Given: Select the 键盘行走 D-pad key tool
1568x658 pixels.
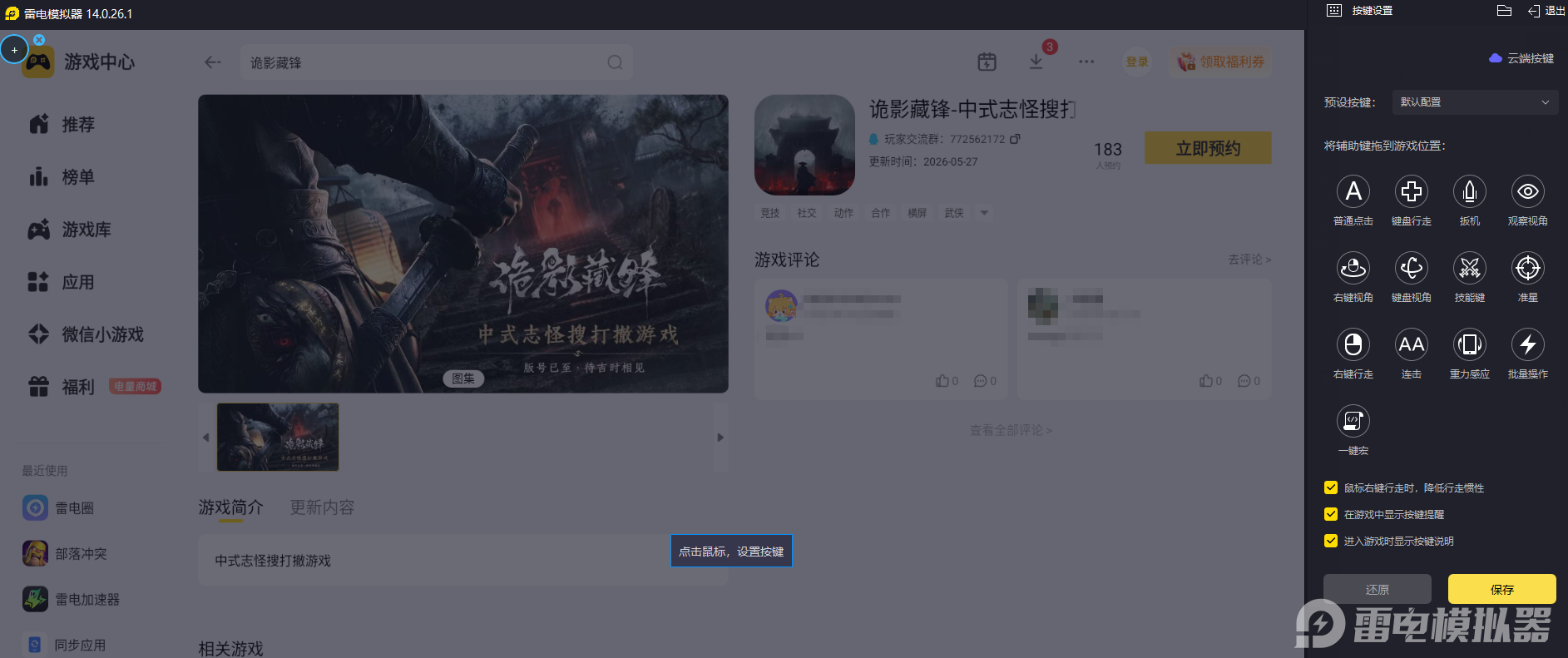Looking at the screenshot, I should coord(1412,191).
